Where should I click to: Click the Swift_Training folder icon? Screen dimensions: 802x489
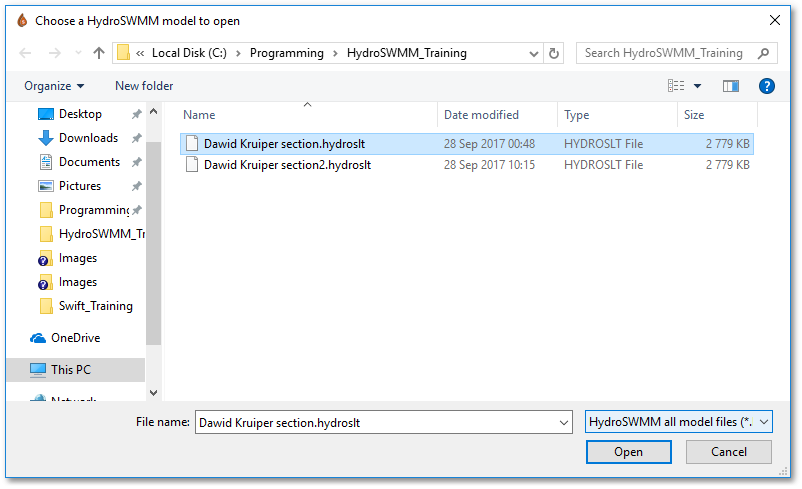pos(46,306)
